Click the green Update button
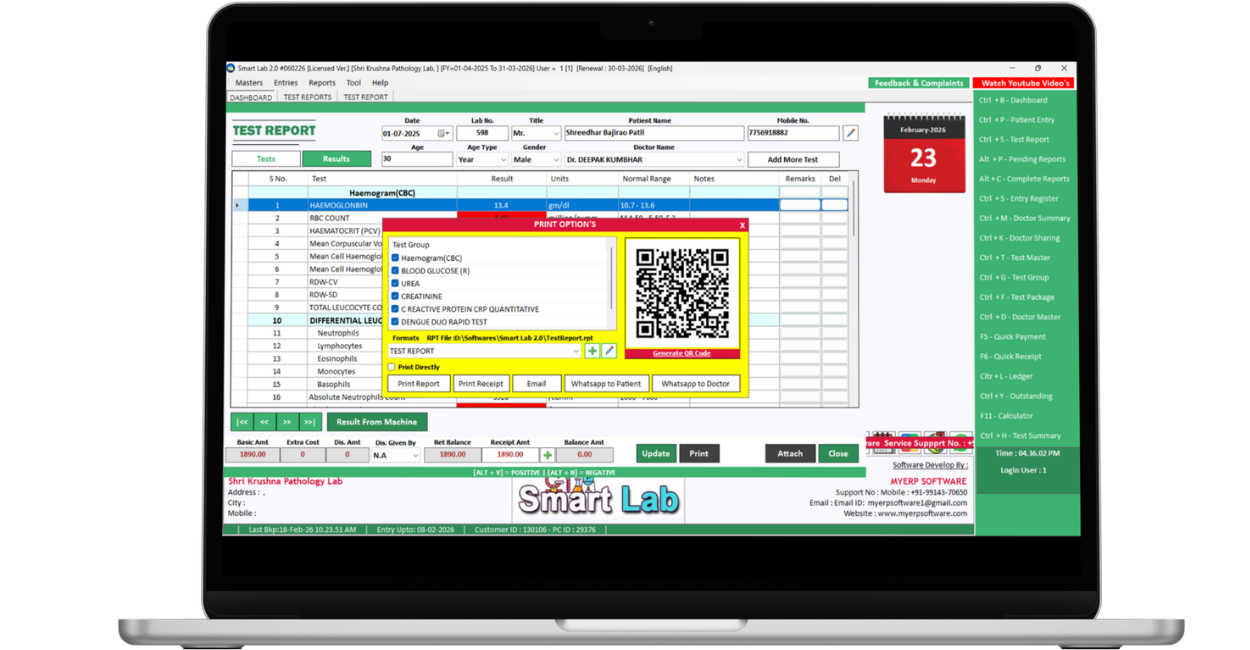Screen dimensions: 1250x650 pos(656,453)
